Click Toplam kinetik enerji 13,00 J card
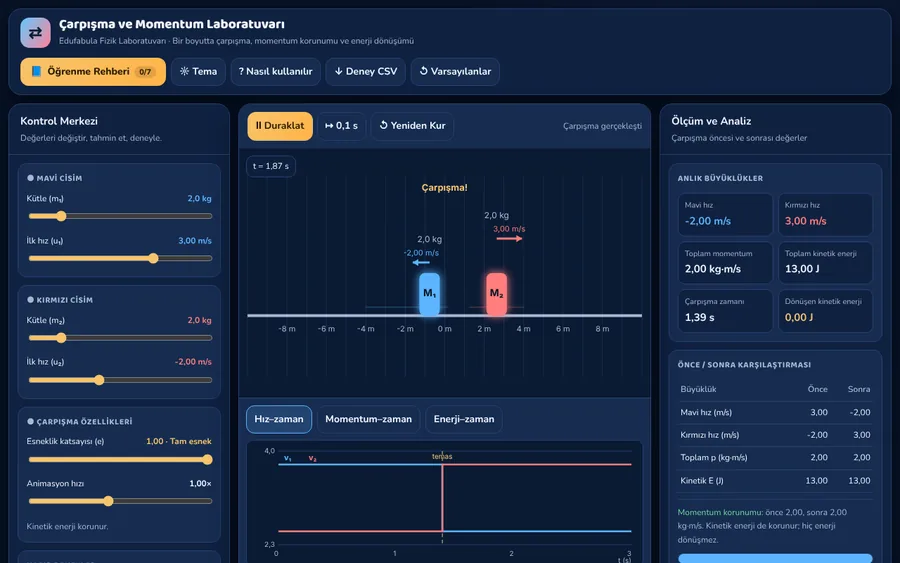900x563 pixels. click(825, 262)
